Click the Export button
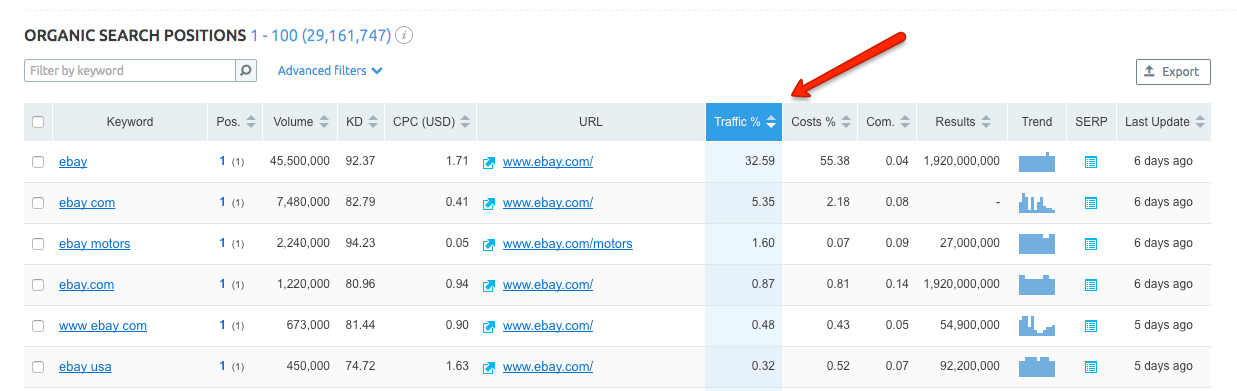1237x391 pixels. [1173, 72]
